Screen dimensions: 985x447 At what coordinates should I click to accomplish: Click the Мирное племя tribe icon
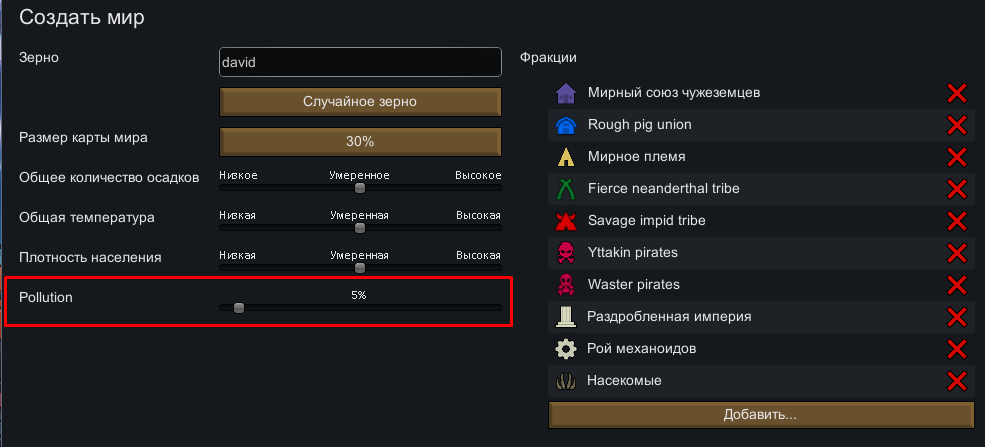point(565,157)
